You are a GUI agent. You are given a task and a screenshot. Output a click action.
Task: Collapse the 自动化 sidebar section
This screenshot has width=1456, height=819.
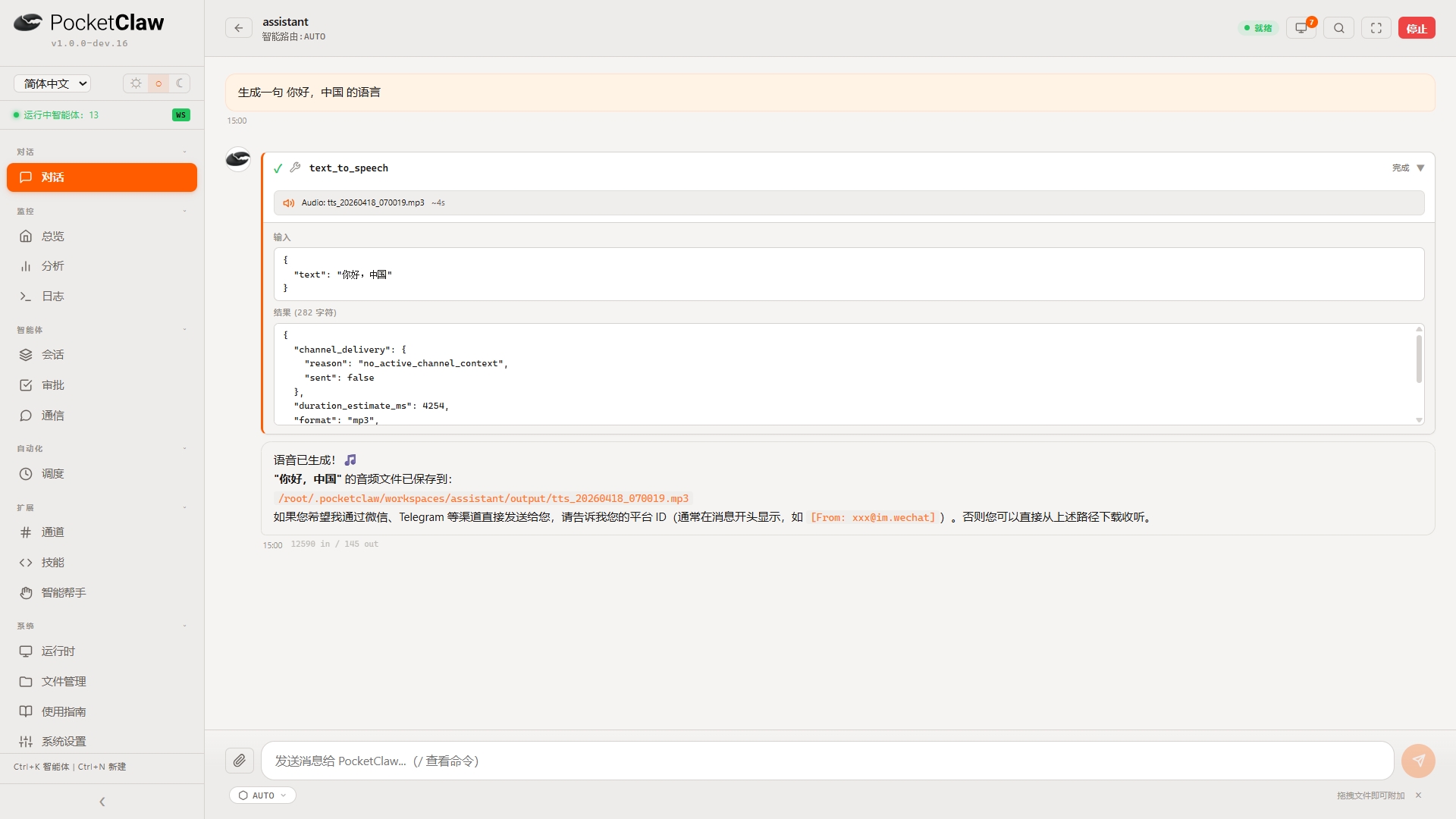(x=184, y=448)
